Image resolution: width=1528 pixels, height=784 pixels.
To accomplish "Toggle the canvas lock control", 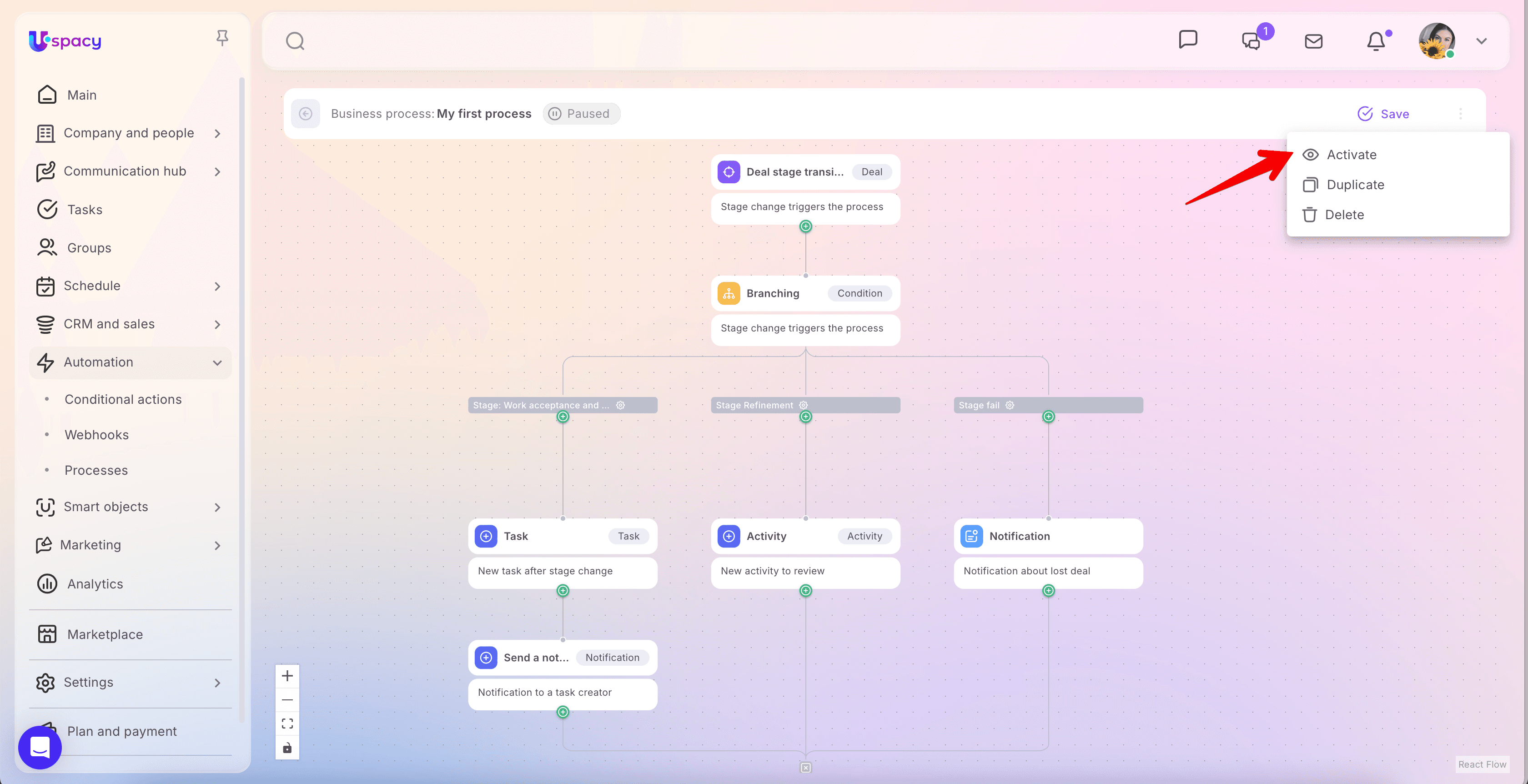I will pos(287,747).
